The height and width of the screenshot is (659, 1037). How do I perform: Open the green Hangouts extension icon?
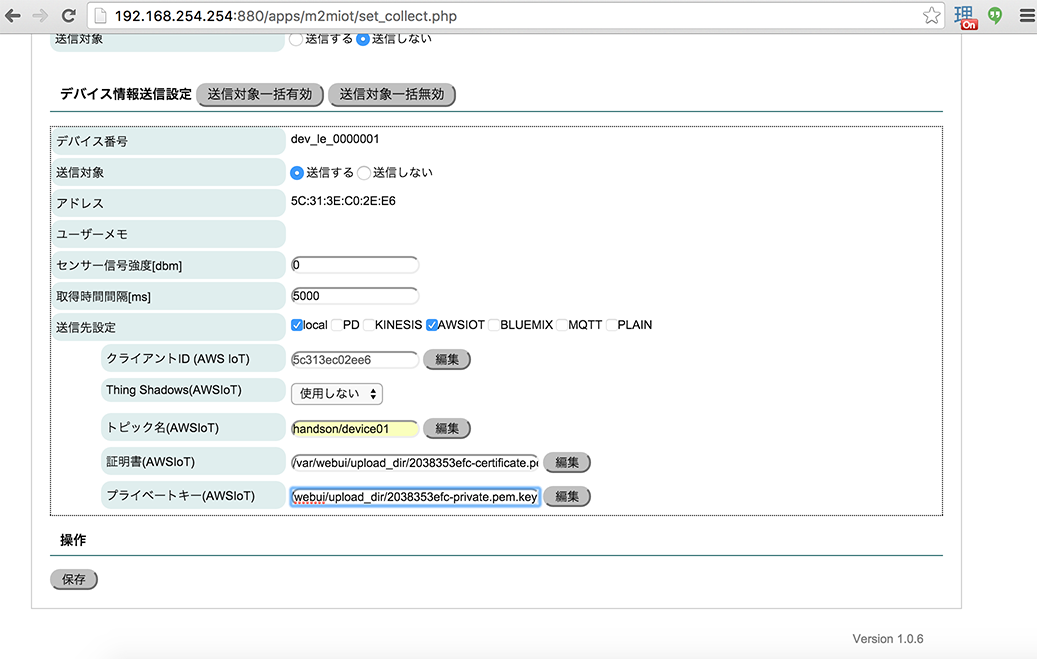(995, 15)
